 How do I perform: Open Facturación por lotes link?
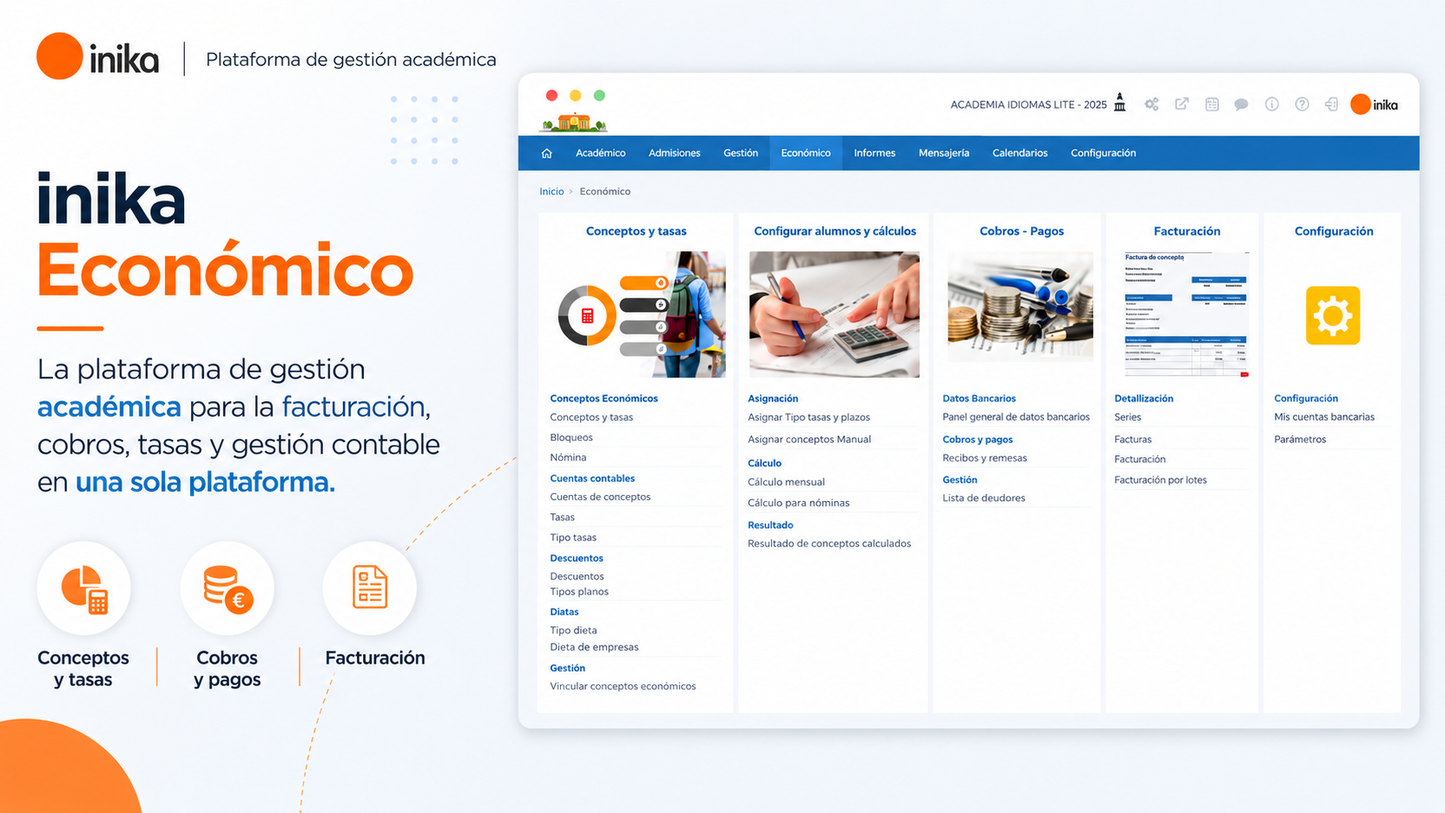click(1160, 480)
